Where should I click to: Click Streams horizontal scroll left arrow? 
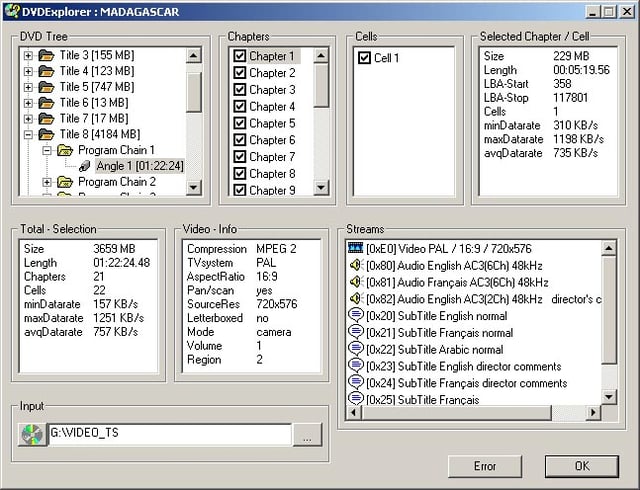click(353, 413)
